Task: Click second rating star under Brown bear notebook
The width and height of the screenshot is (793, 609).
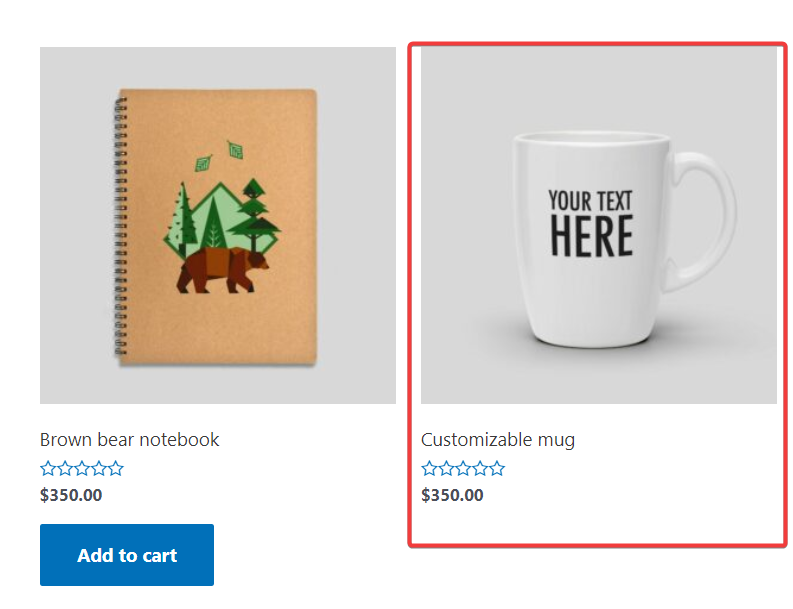Action: 65,468
